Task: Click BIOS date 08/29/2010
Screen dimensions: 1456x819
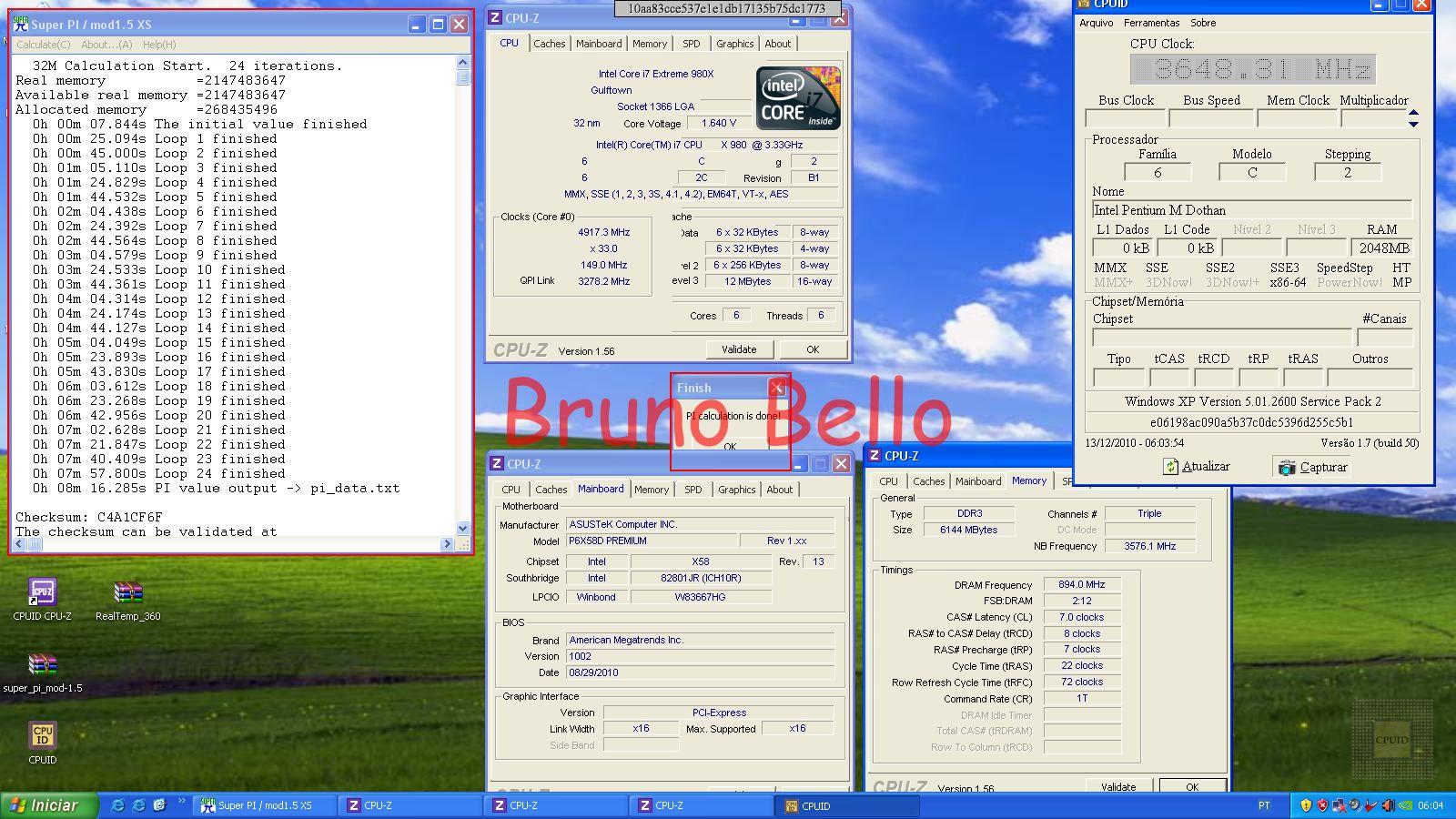Action: point(699,672)
